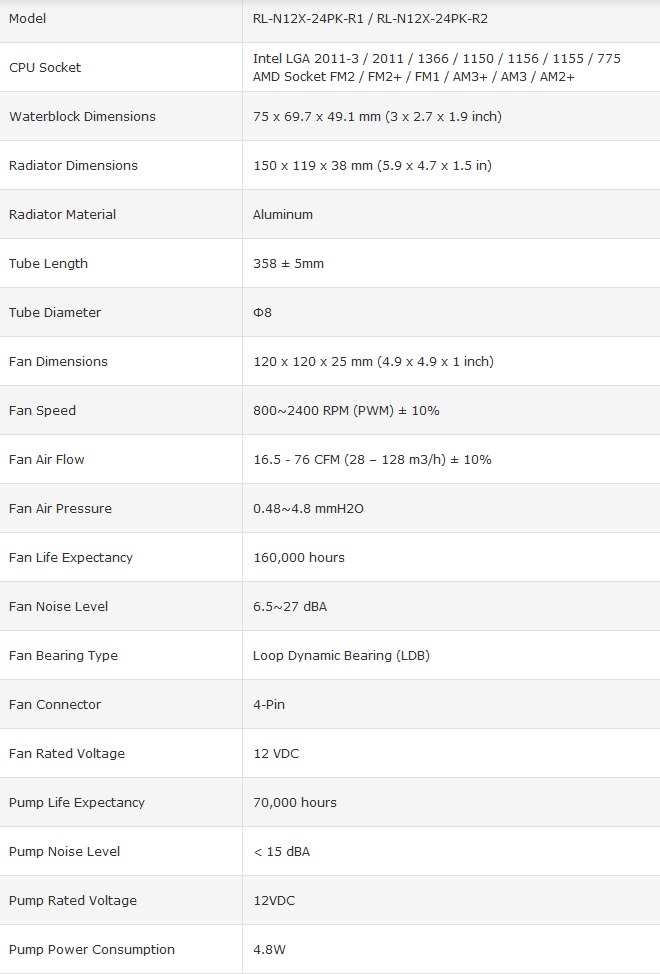Click the Φ8 tube diameter value
This screenshot has height=974, width=660.
pos(263,313)
